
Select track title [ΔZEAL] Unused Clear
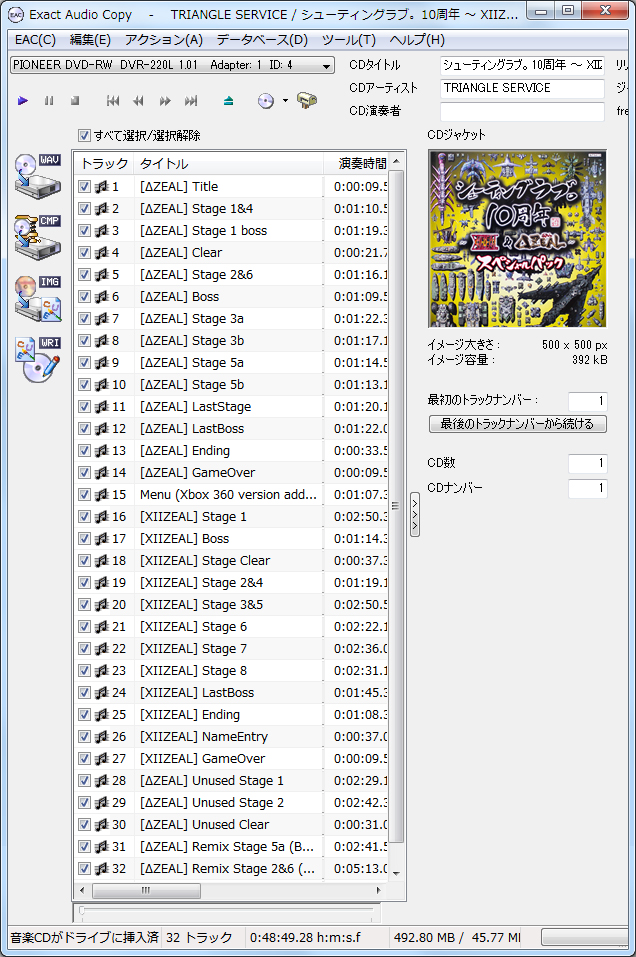204,825
